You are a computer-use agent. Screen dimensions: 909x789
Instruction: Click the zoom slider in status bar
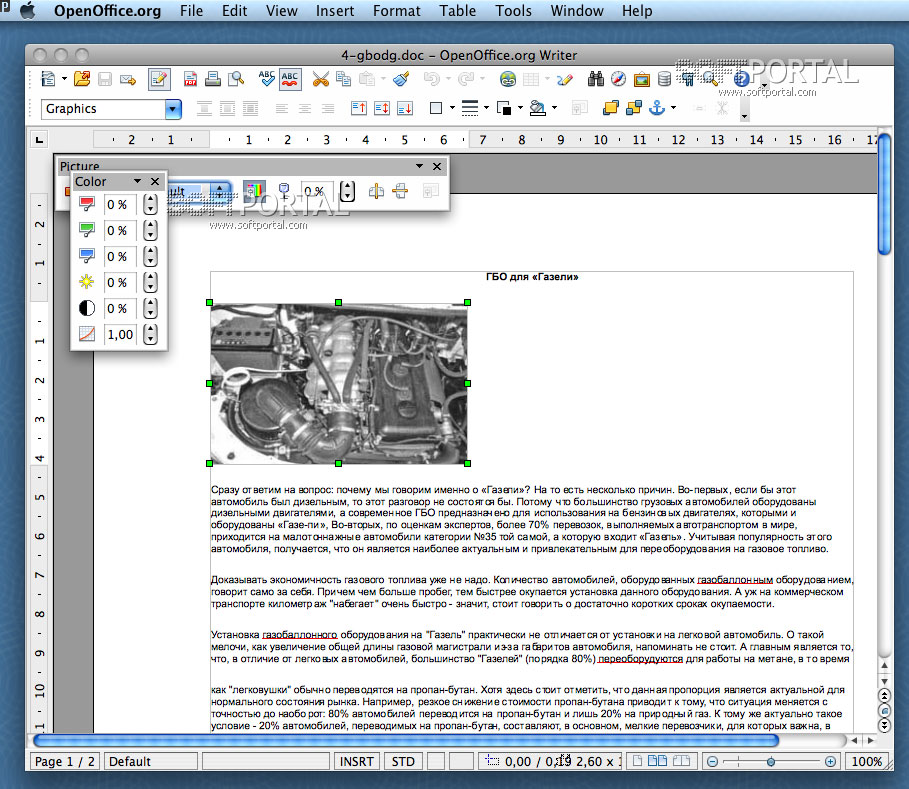[770, 761]
